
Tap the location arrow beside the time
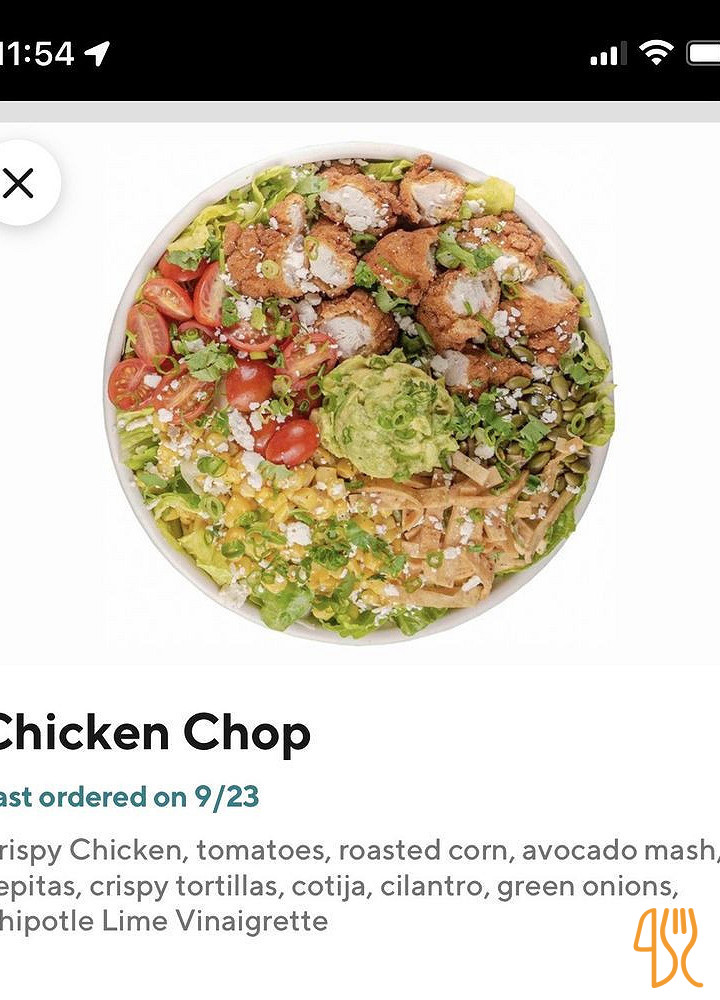(x=97, y=53)
